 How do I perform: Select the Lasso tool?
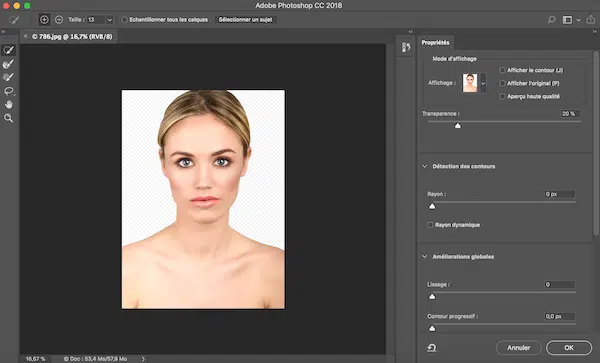pos(8,91)
